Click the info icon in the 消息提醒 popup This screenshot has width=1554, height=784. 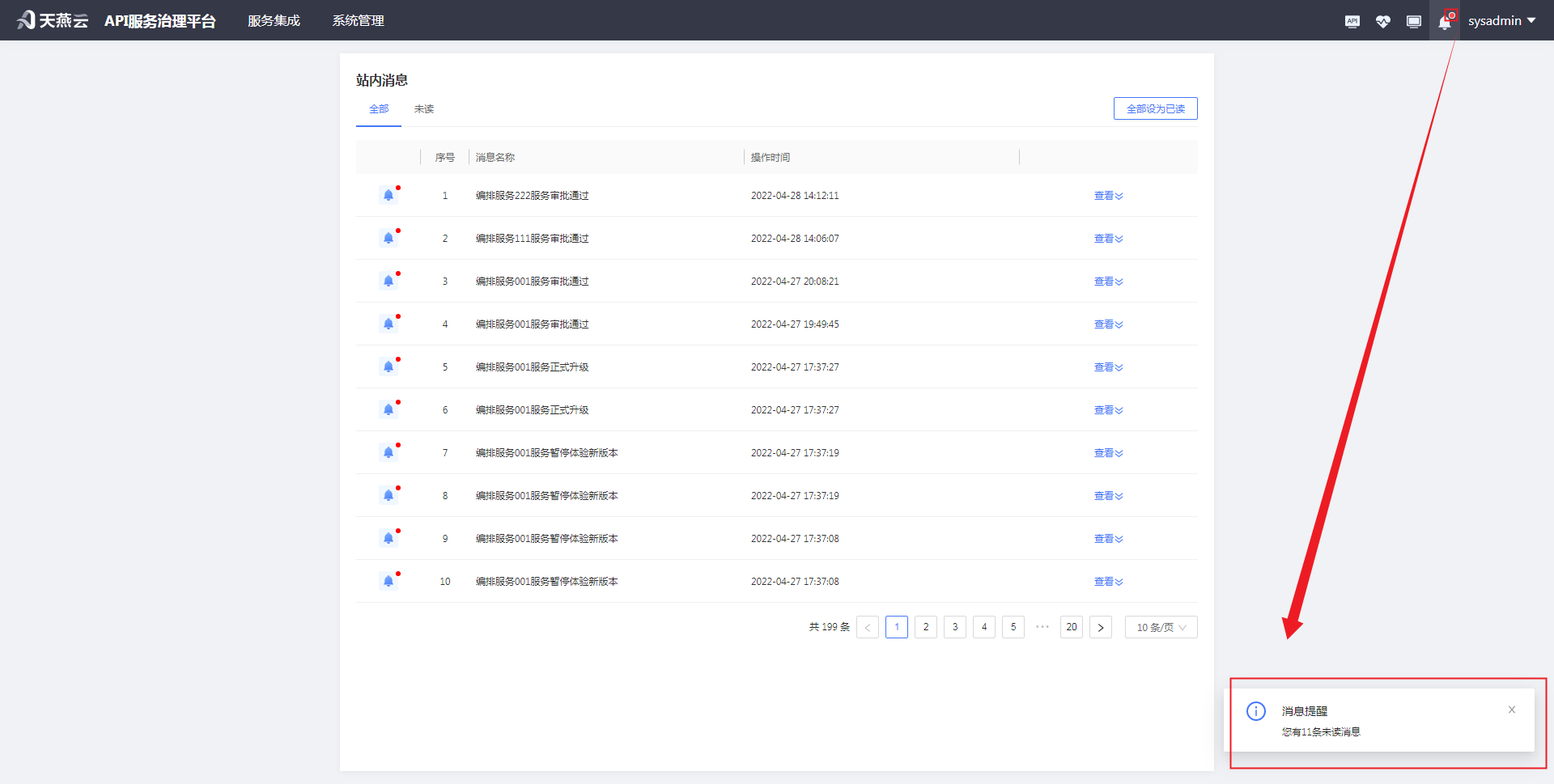[1255, 711]
